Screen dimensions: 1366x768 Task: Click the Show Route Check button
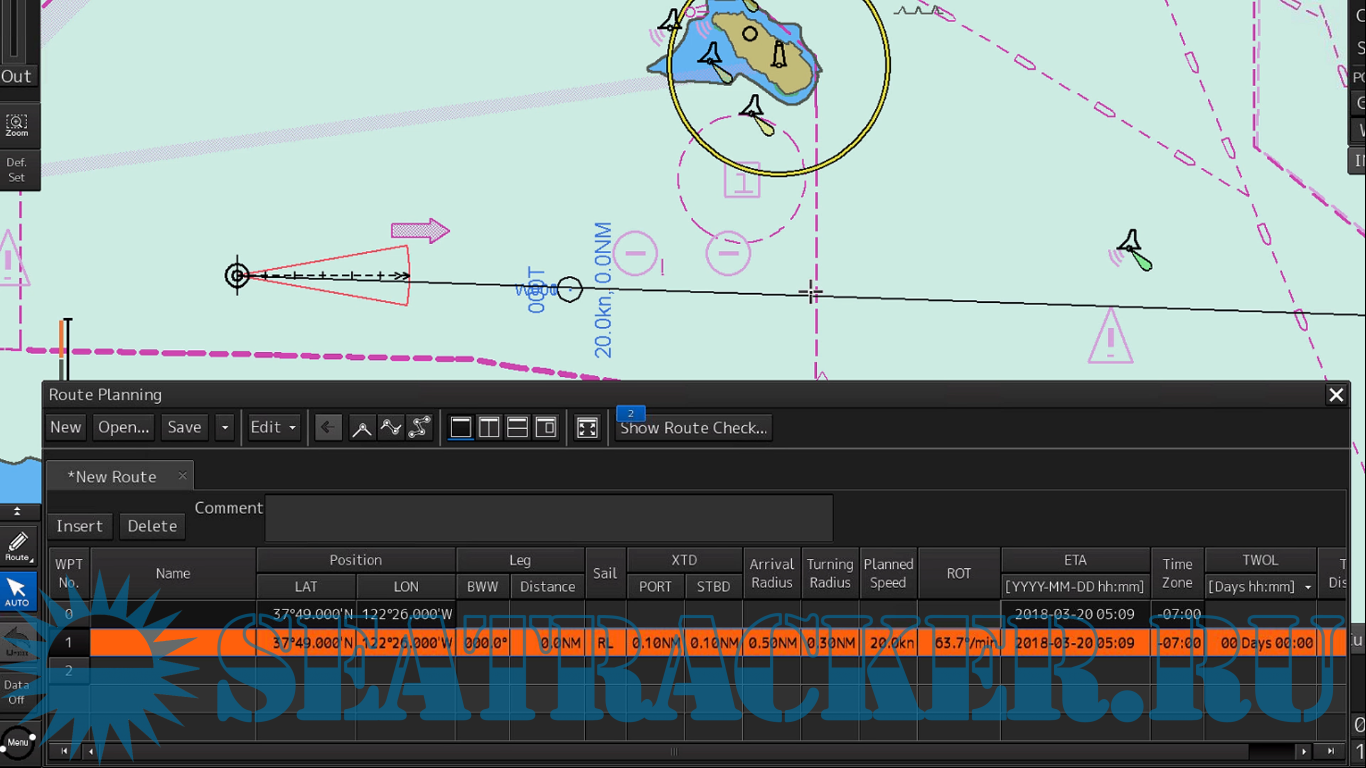click(693, 428)
